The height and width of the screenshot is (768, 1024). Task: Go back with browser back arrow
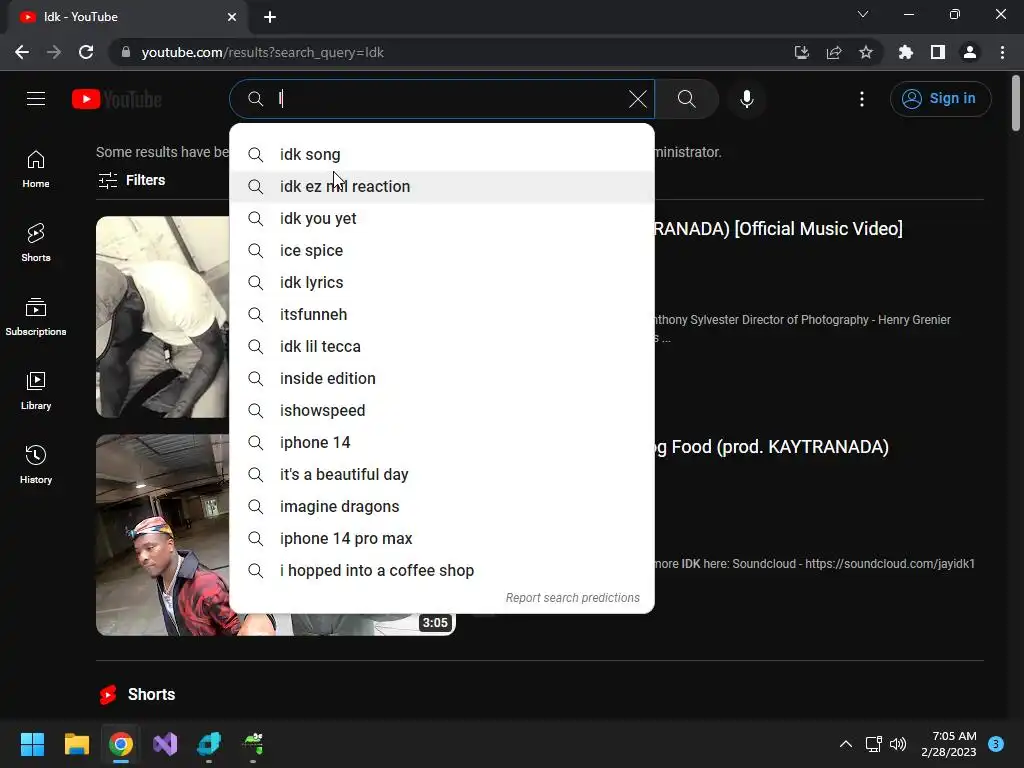pos(22,52)
